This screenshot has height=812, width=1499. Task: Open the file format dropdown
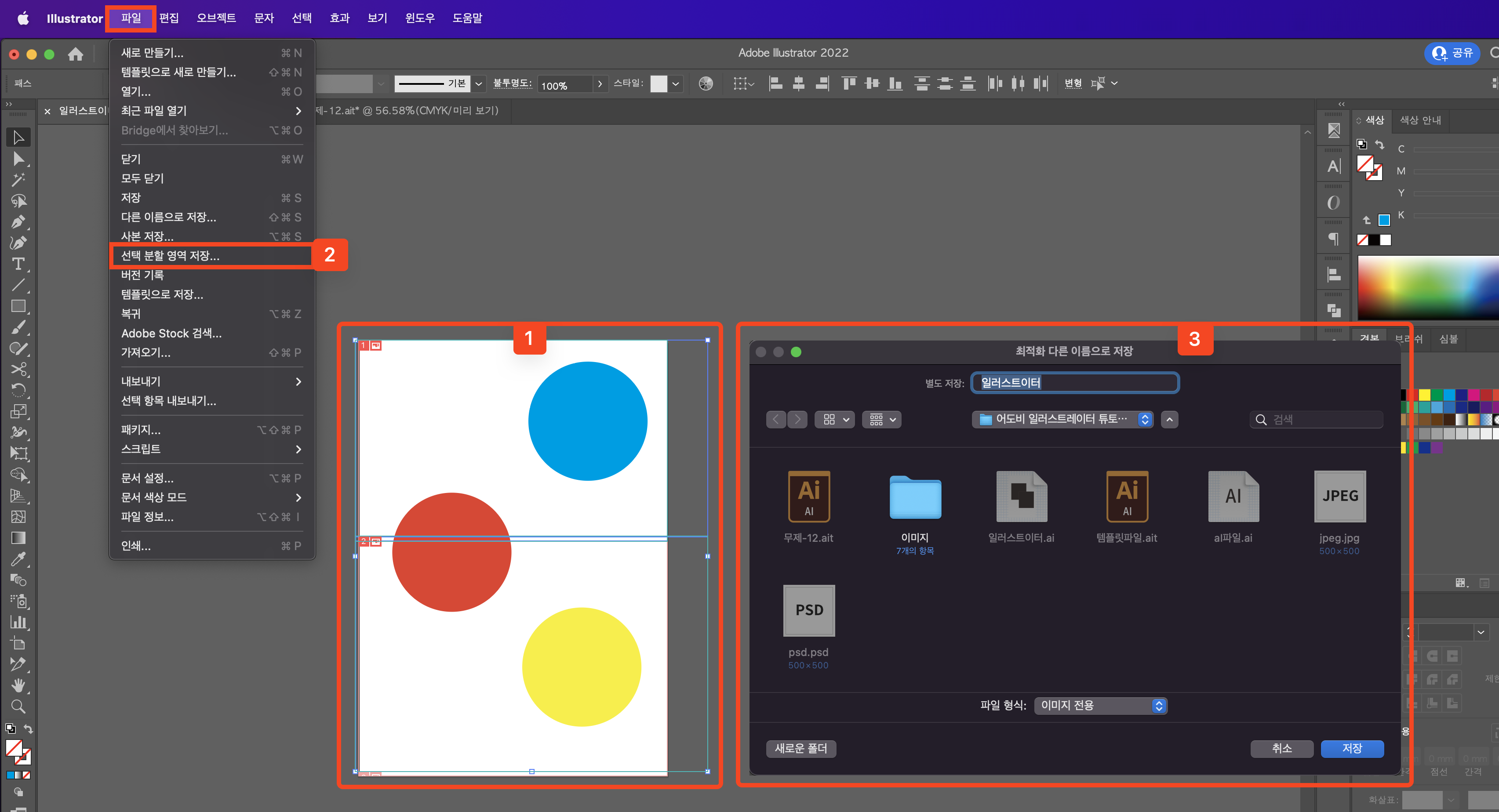pos(1100,706)
